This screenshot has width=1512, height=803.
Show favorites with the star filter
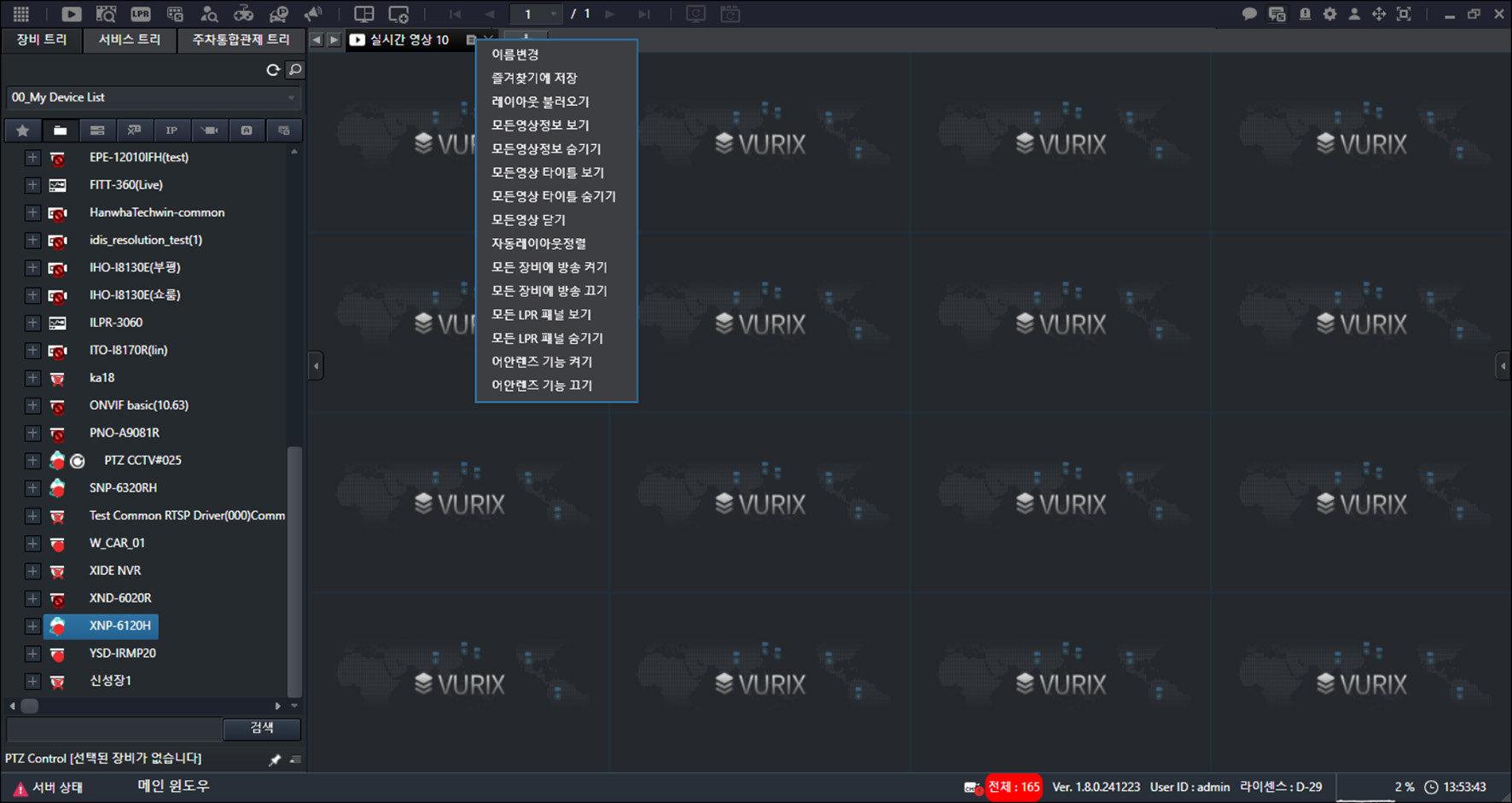[23, 131]
